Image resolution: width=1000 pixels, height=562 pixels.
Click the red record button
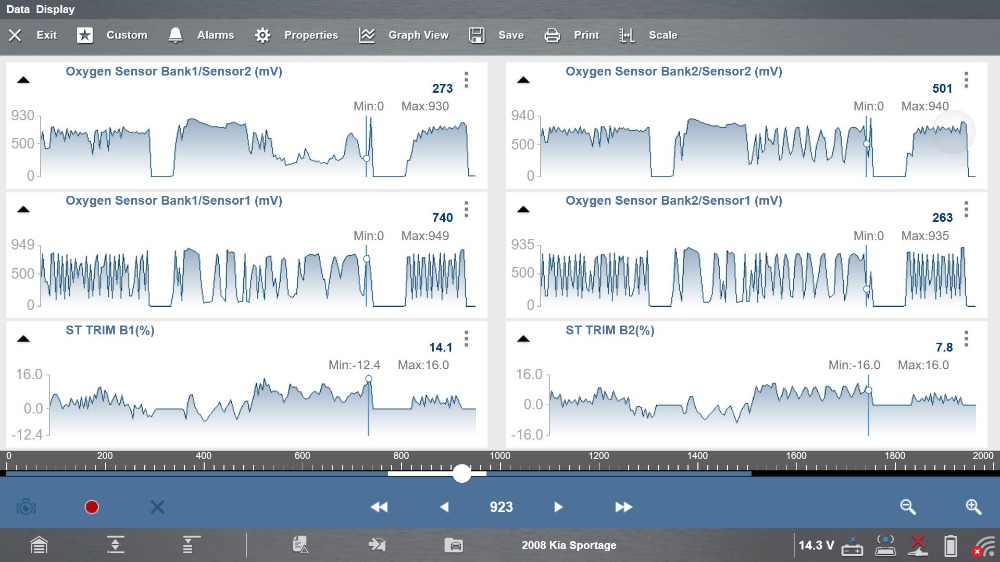92,507
